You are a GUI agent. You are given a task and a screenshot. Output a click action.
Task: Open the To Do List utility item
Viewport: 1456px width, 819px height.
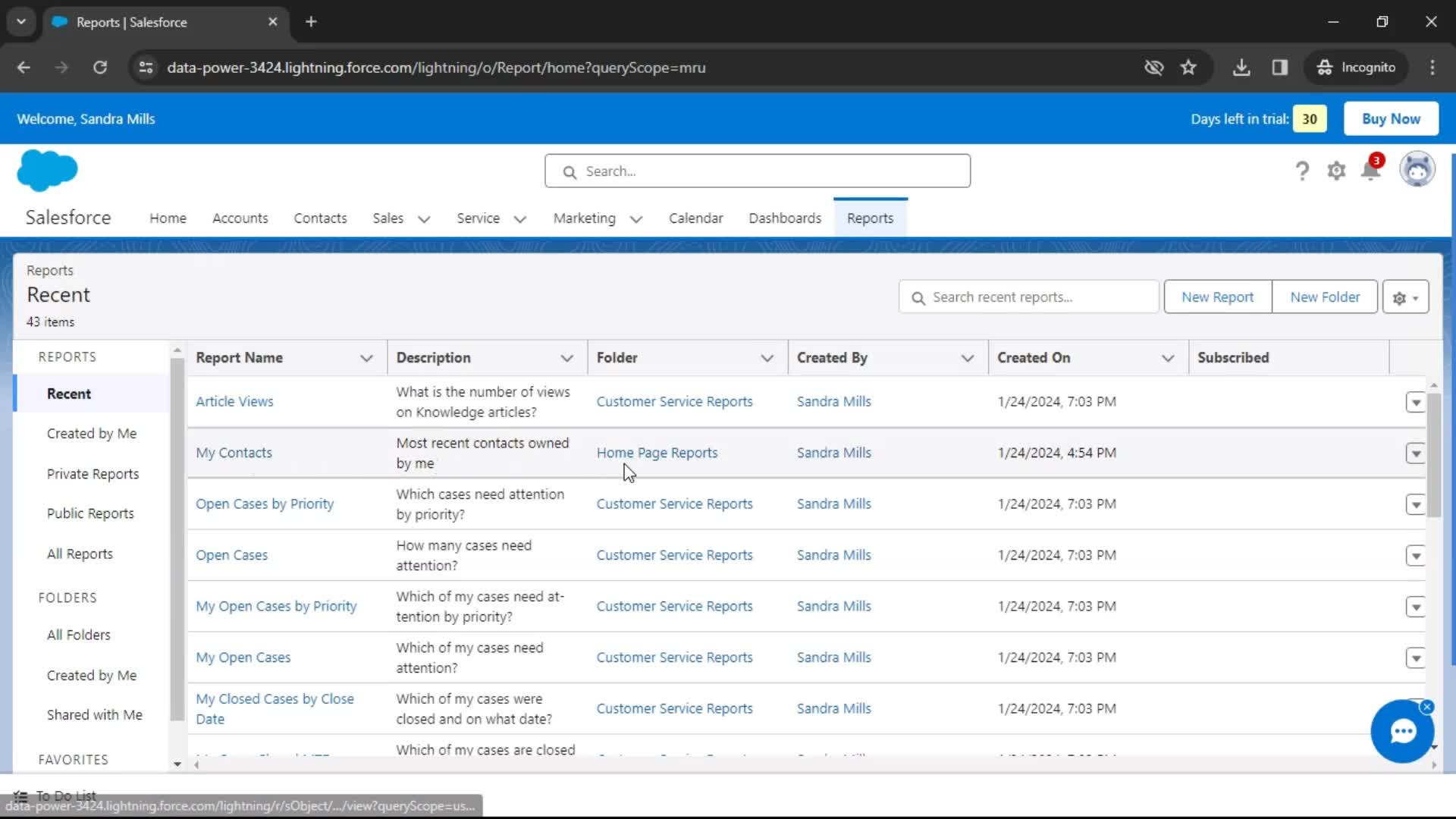pos(55,795)
